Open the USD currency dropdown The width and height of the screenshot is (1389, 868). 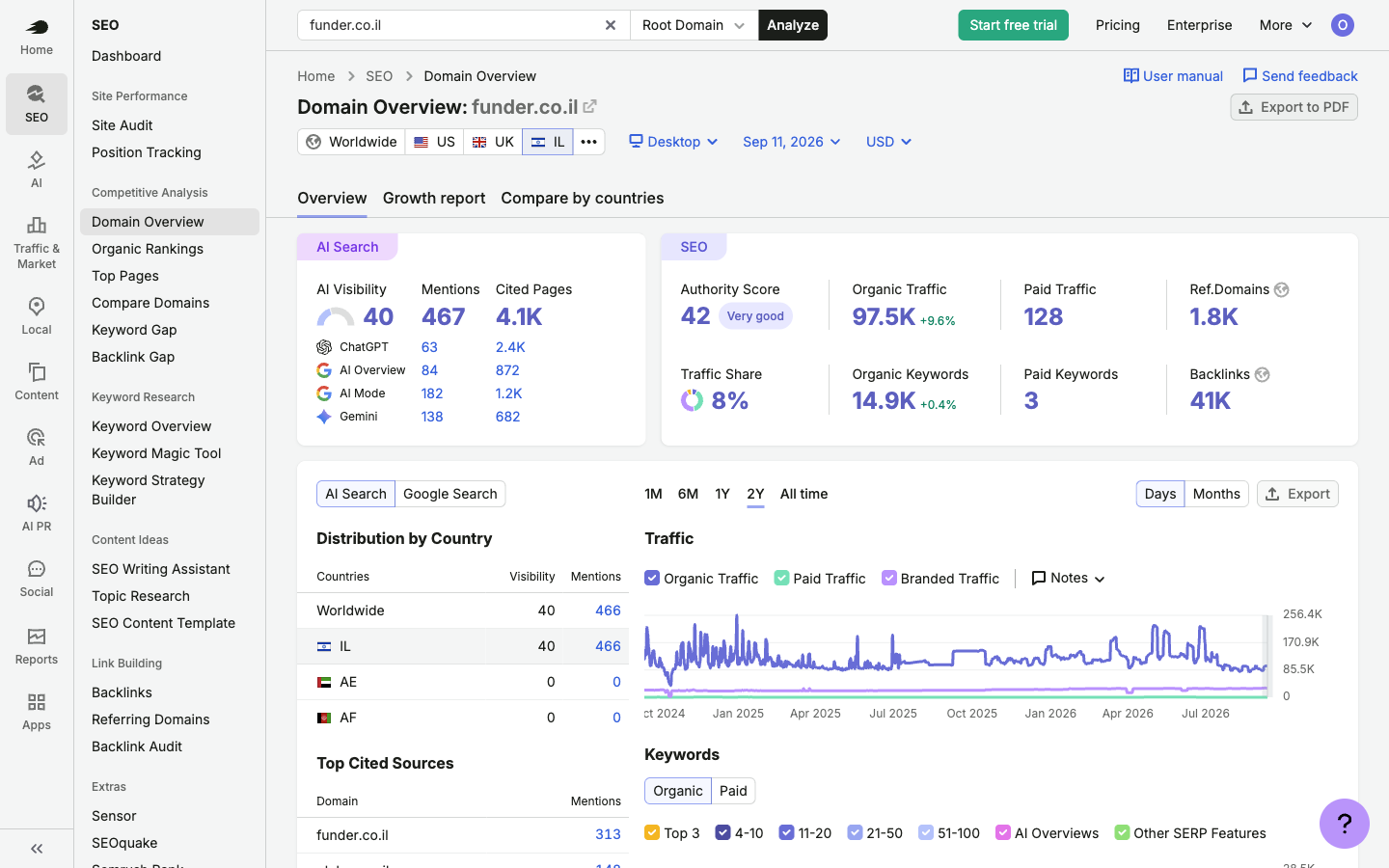(x=888, y=142)
